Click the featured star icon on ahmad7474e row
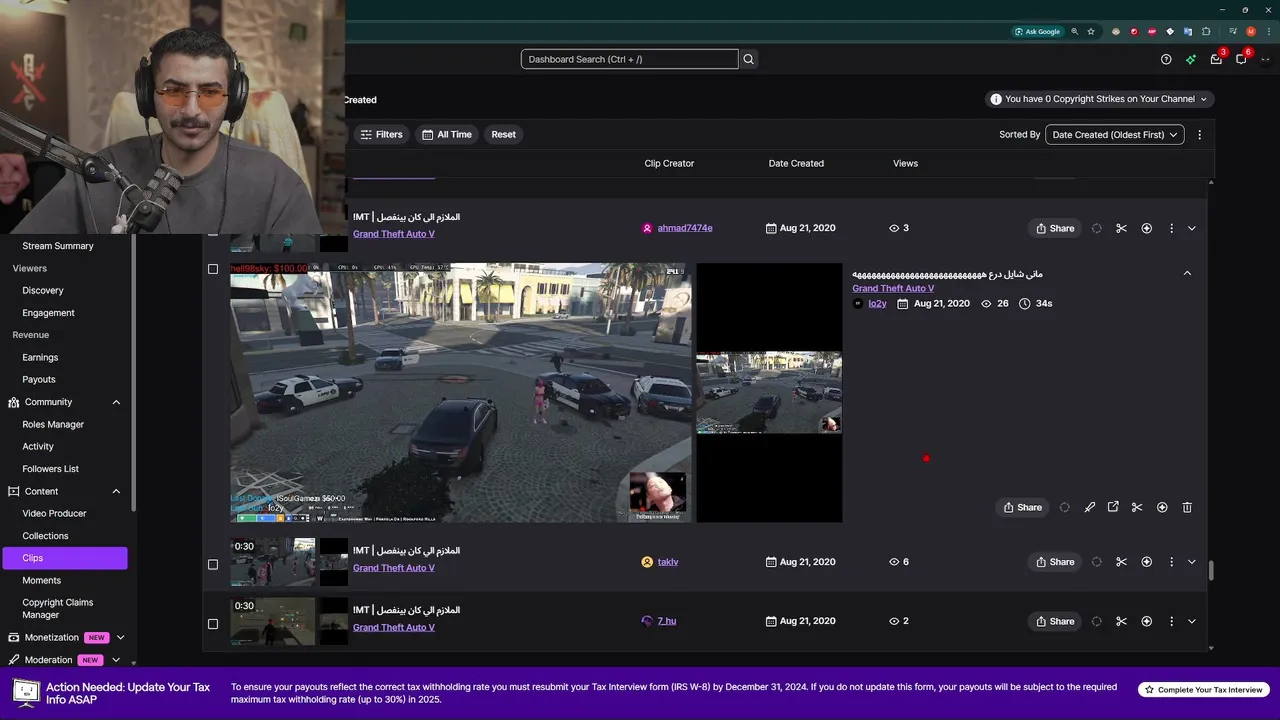The width and height of the screenshot is (1280, 720). click(1147, 228)
